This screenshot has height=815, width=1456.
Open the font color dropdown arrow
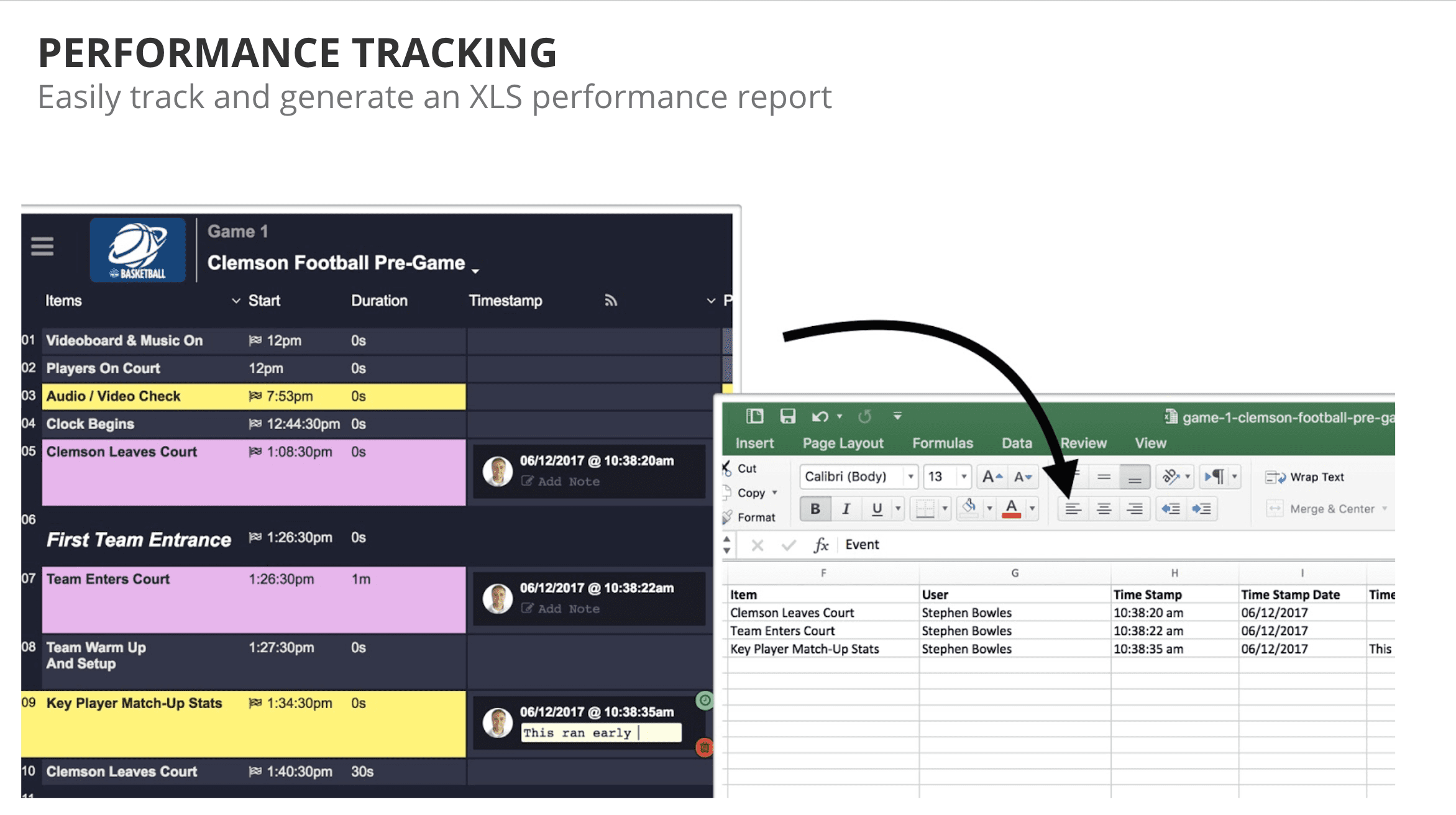pos(1032,509)
